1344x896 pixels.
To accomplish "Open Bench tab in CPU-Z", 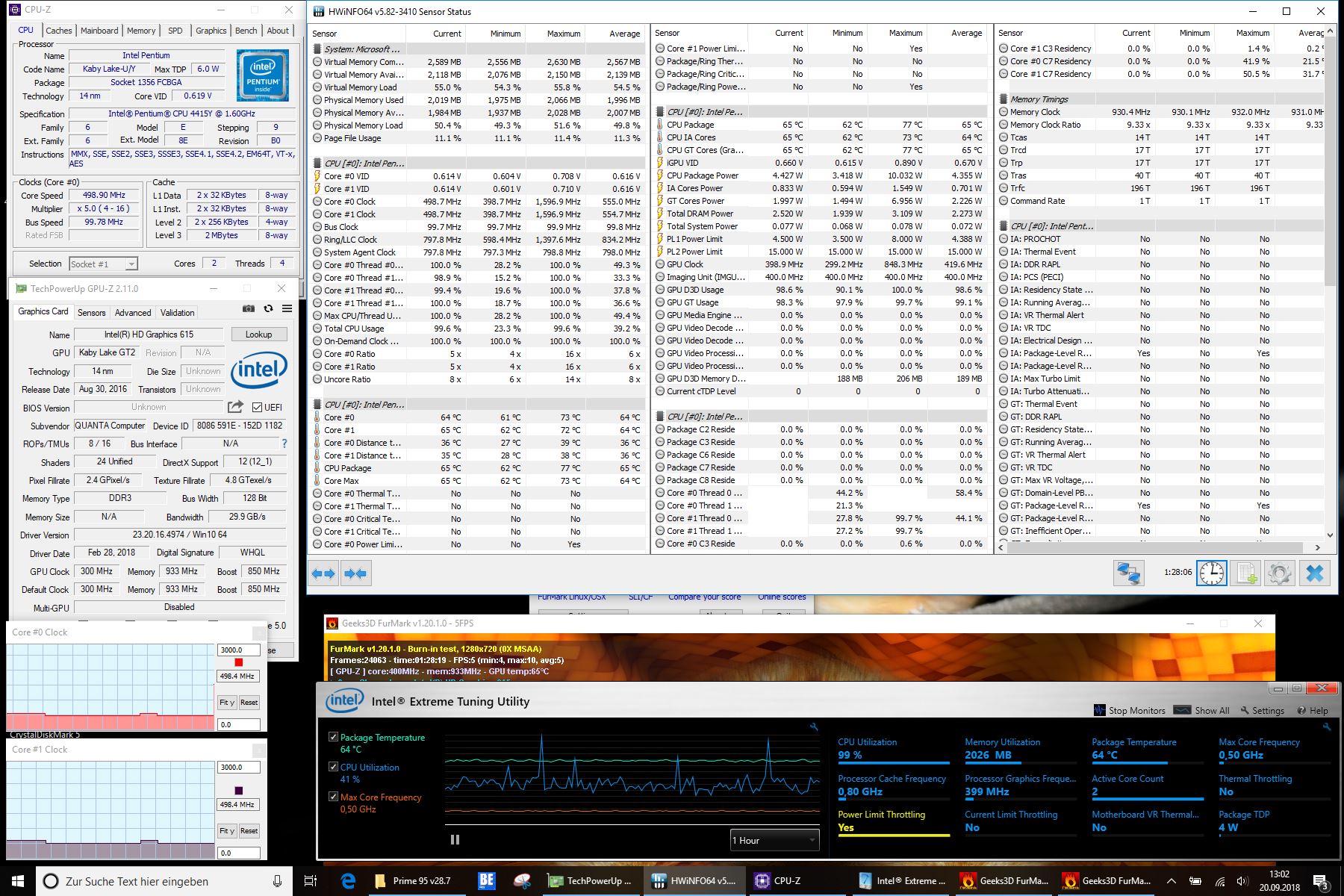I will point(246,31).
